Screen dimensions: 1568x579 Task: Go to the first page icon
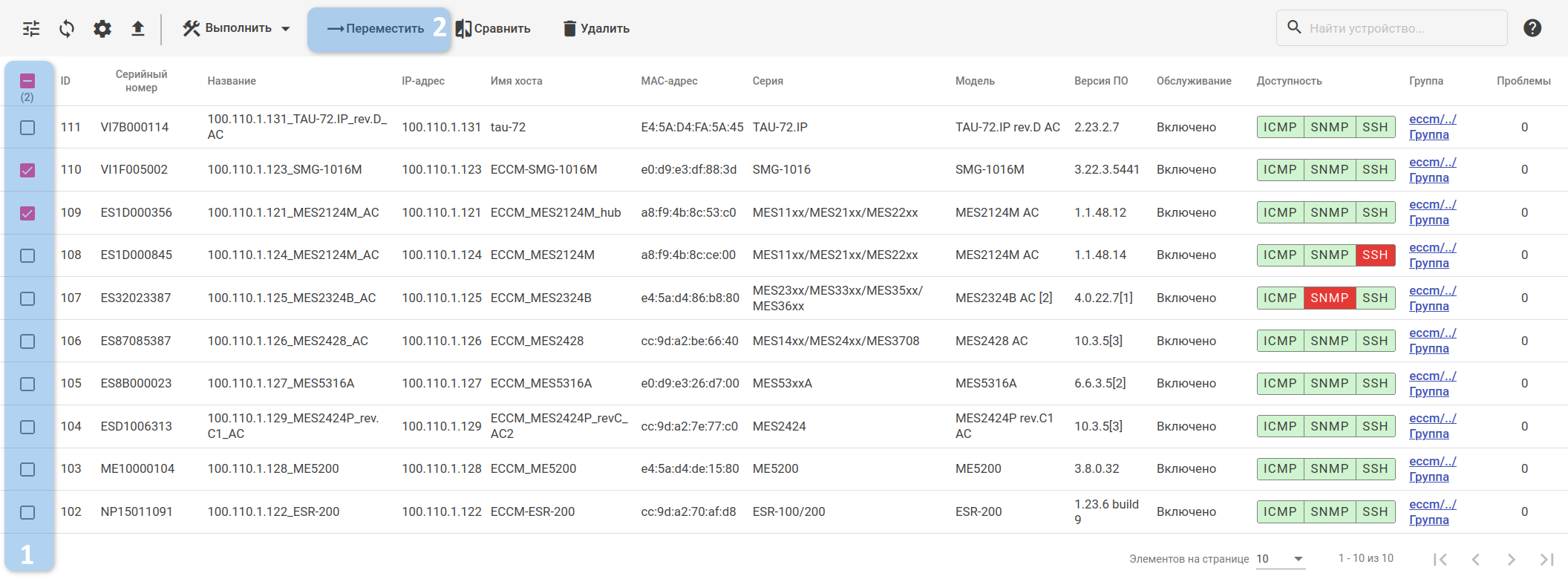pyautogui.click(x=1440, y=559)
